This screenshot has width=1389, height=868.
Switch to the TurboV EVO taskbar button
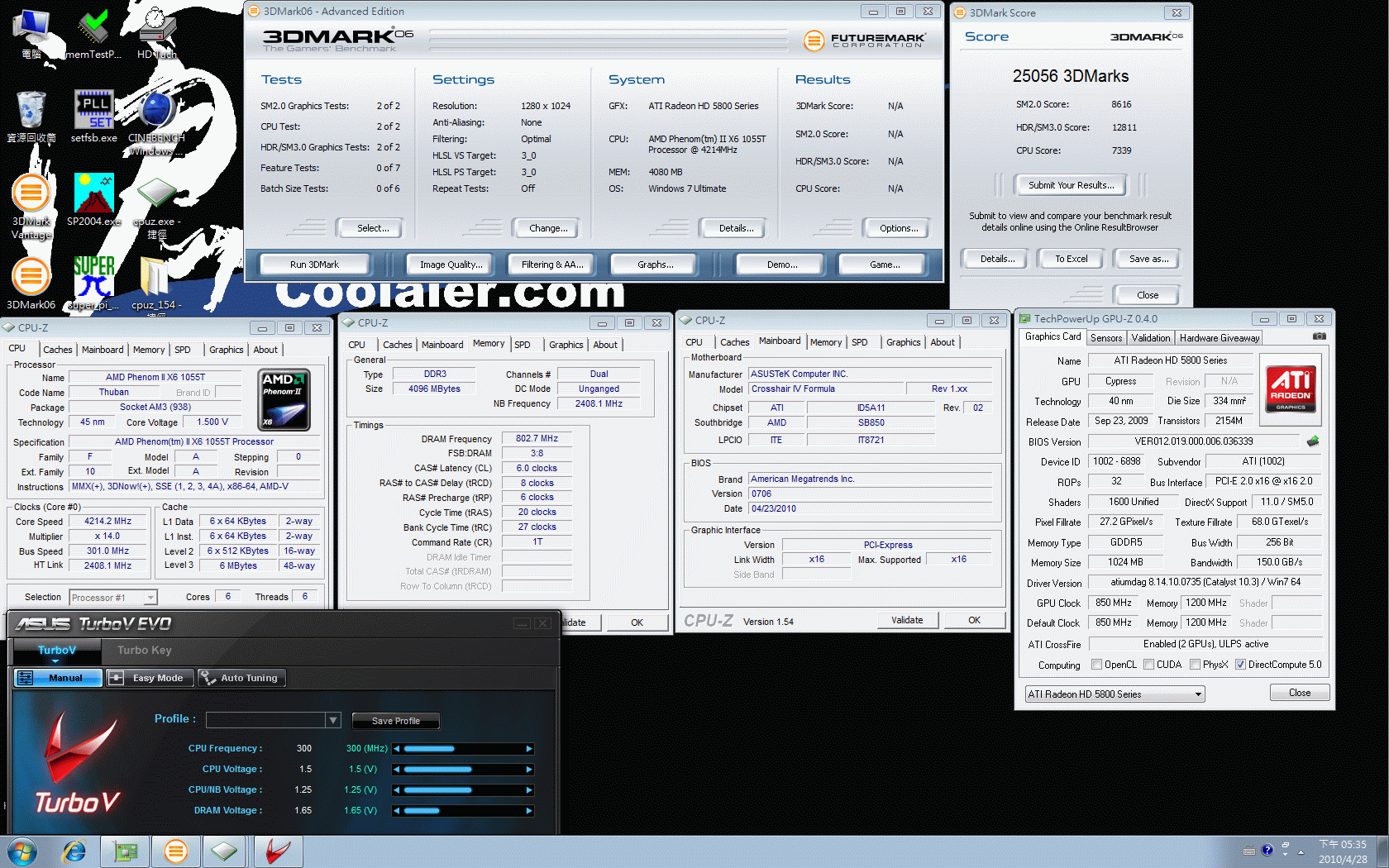click(x=278, y=851)
